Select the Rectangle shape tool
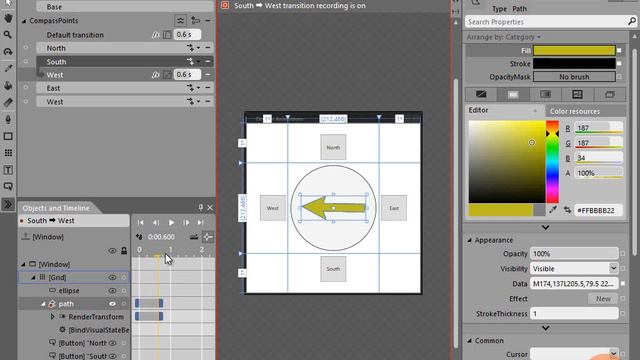This screenshot has width=640, height=360. 8,136
